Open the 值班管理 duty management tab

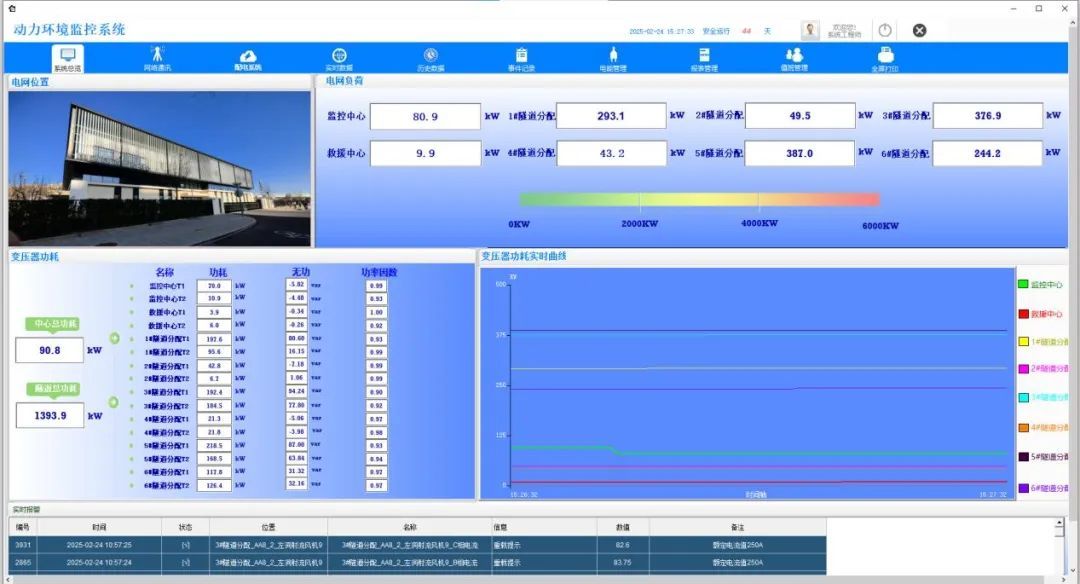pos(794,58)
